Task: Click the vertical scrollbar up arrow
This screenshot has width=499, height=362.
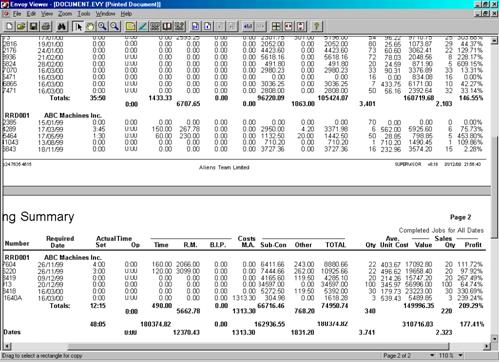Action: point(495,41)
